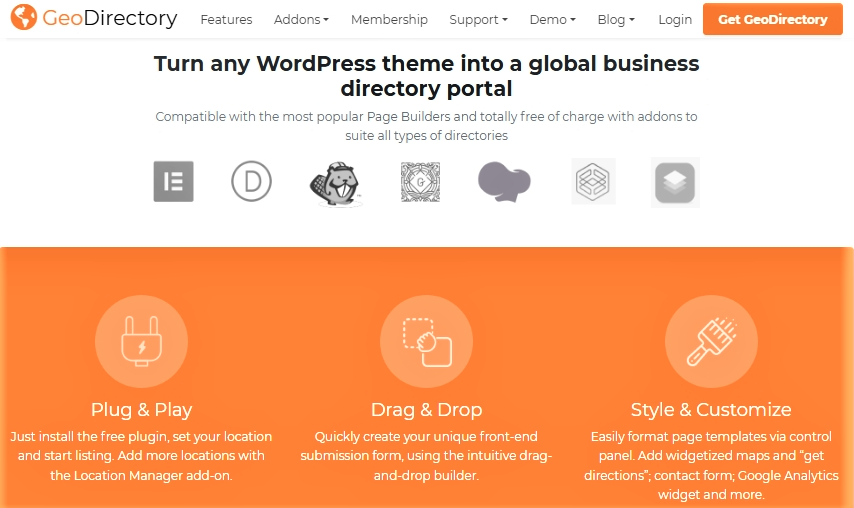Screen dimensions: 854x508
Task: Click the Plug & Play heading
Action: coord(142,409)
